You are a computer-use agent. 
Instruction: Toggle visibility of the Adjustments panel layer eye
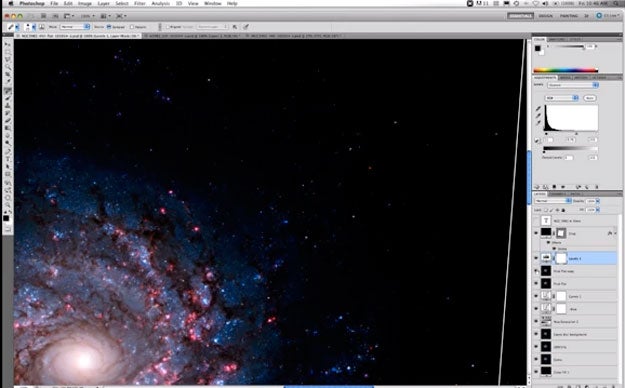[x=563, y=187]
